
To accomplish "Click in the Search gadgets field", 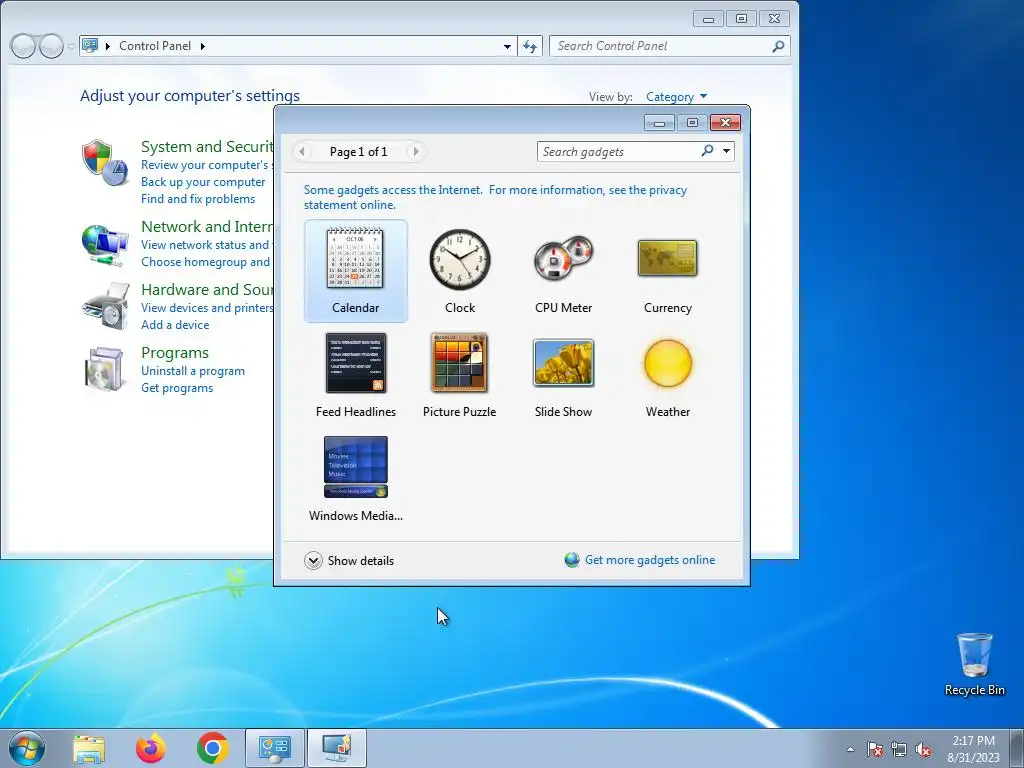I will point(618,152).
